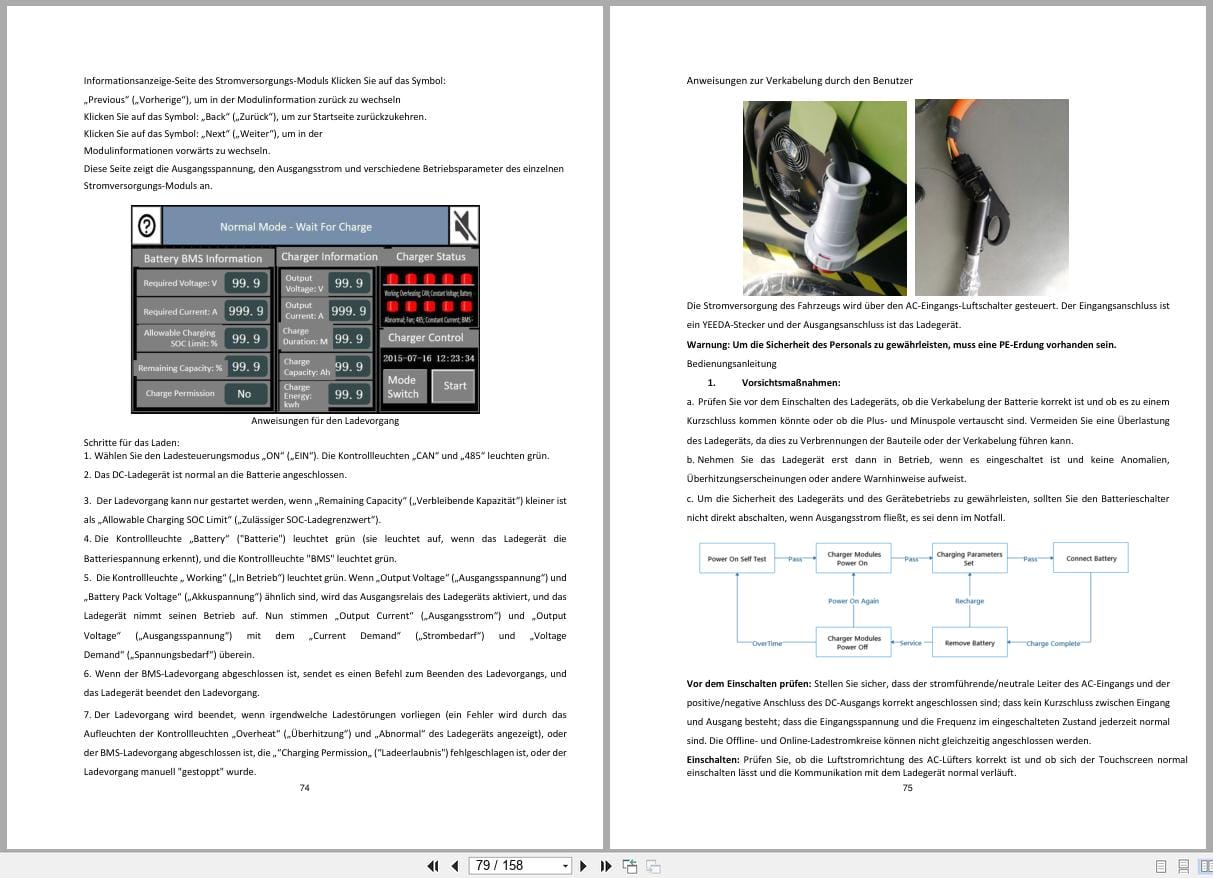Click the 'Charger Control' header
Viewport: 1213px width, 878px height.
pyautogui.click(x=425, y=338)
